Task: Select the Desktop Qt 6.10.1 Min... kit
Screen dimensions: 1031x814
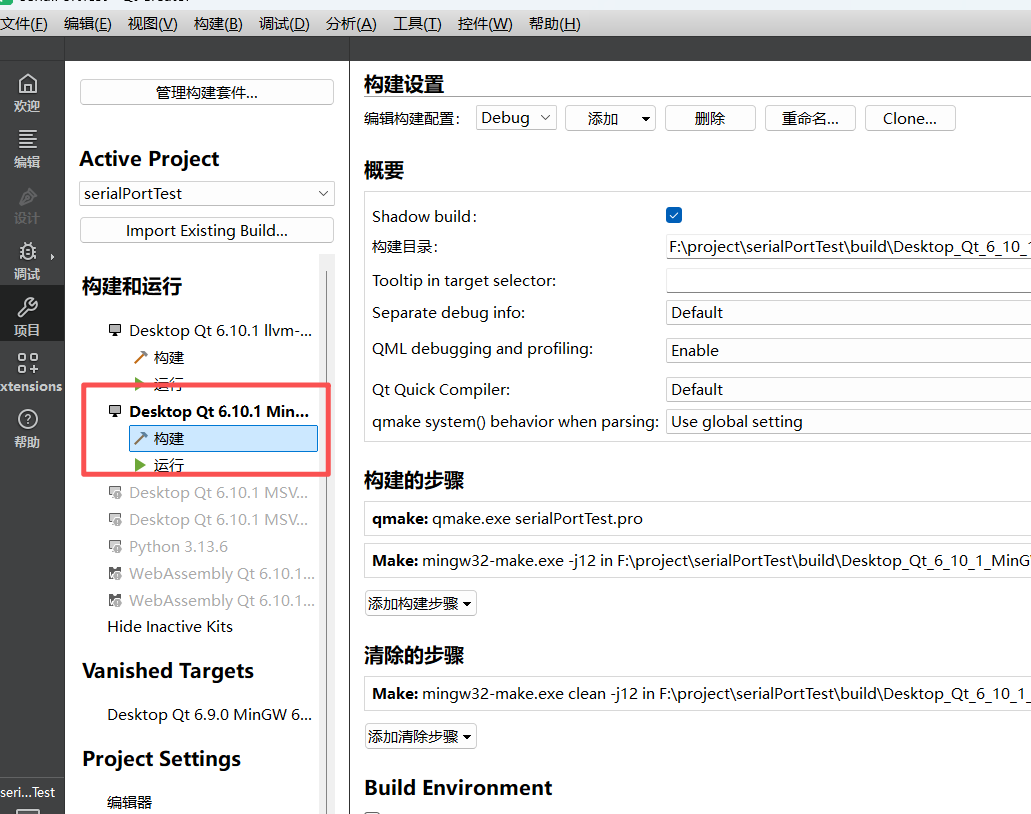Action: 219,412
